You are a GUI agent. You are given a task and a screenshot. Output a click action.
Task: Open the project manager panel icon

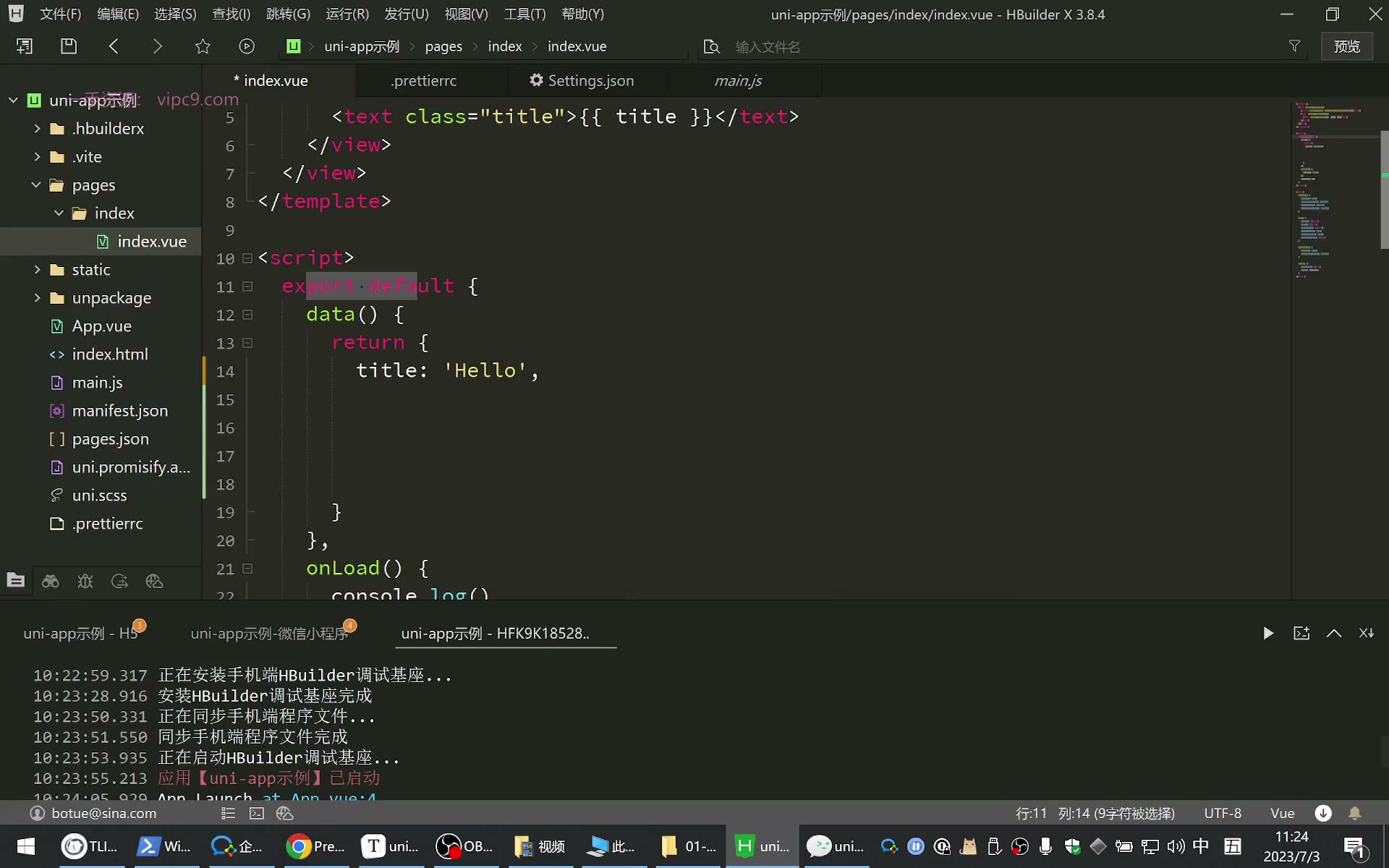pos(15,580)
